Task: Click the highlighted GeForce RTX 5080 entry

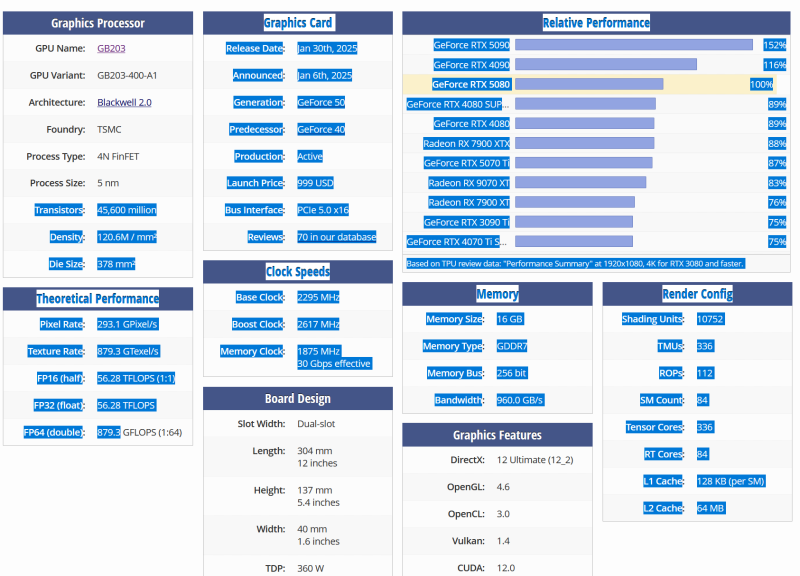Action: 470,84
